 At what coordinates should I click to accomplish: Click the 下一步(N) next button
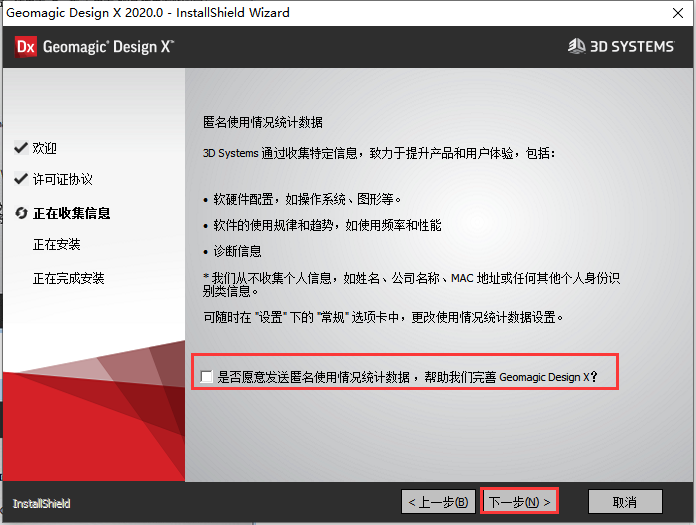[519, 502]
